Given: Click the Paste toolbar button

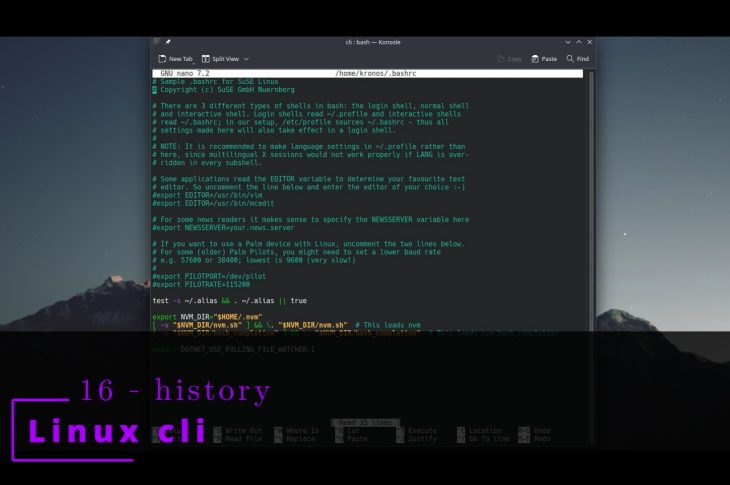Looking at the screenshot, I should tap(544, 59).
